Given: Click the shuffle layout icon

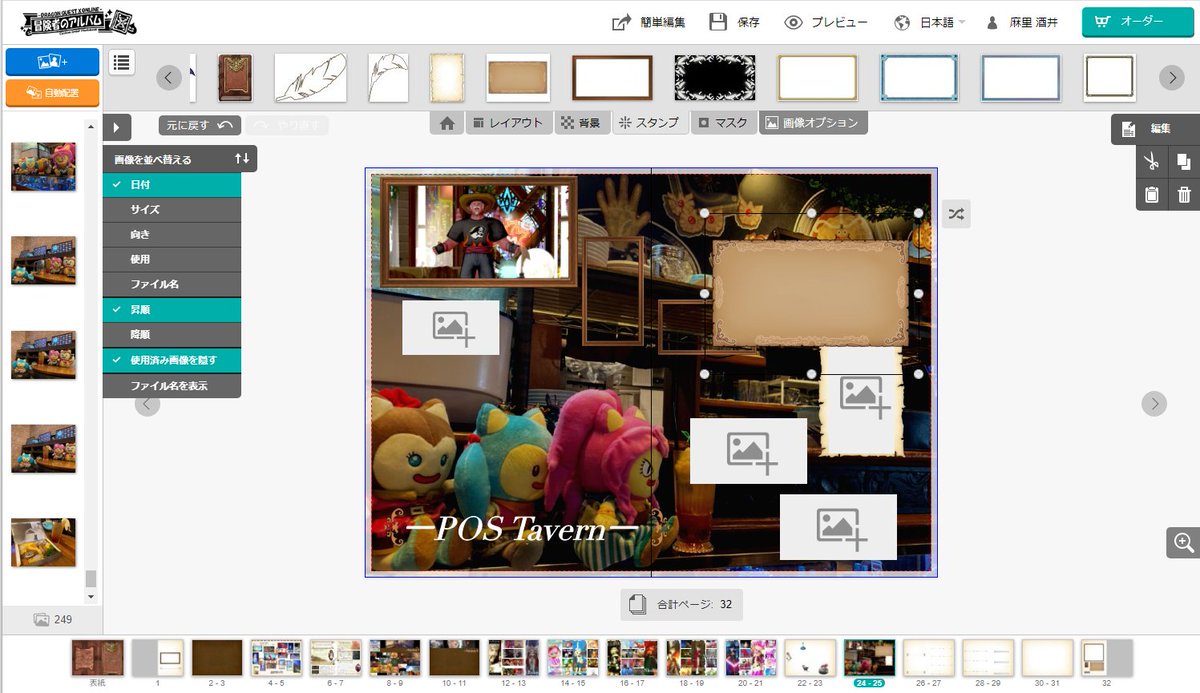Looking at the screenshot, I should (956, 214).
